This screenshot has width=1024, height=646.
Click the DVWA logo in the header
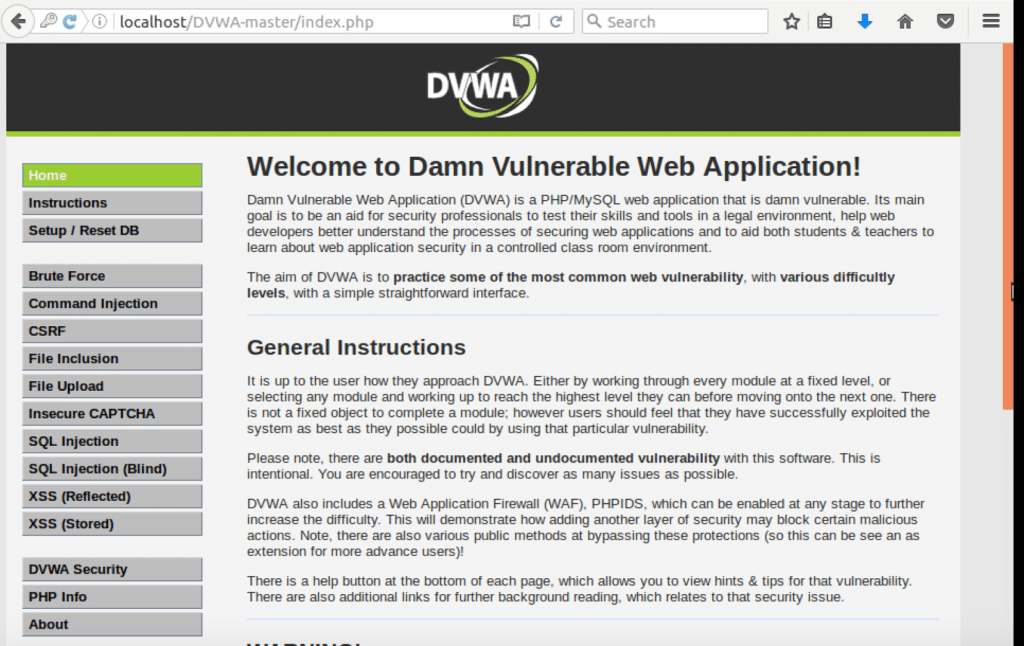pyautogui.click(x=483, y=86)
